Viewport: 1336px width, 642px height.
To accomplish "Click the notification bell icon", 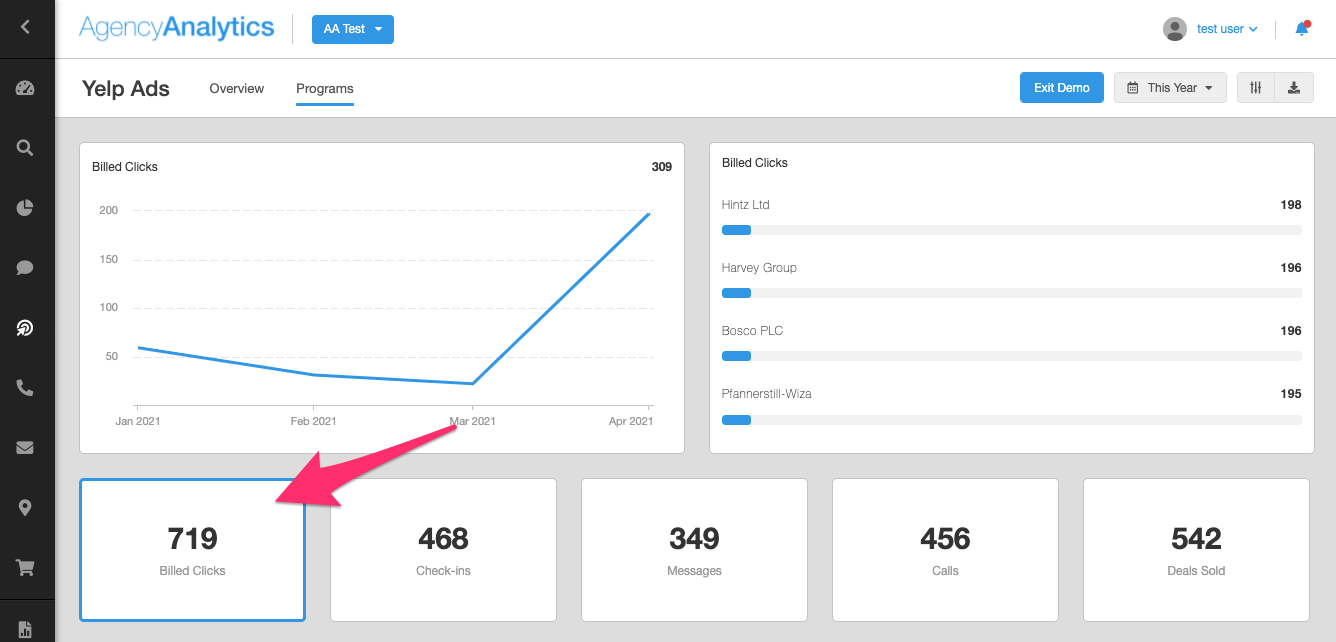I will pos(1301,29).
